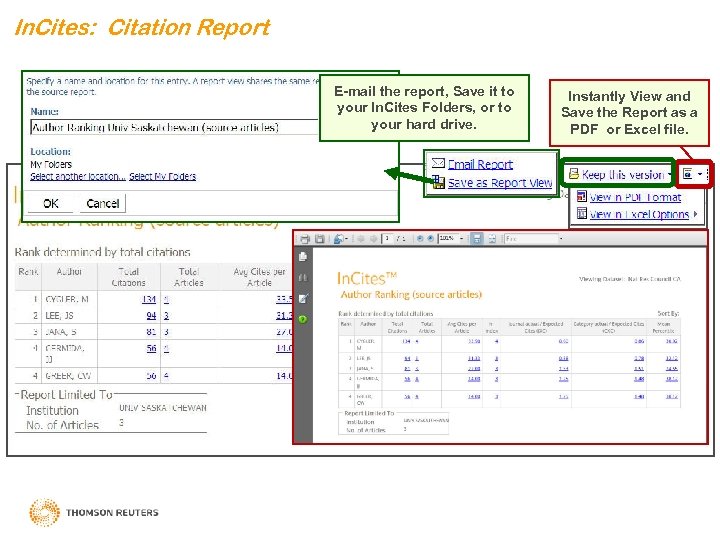Click the Total Articles column header
720x540 pixels.
pyautogui.click(x=189, y=277)
